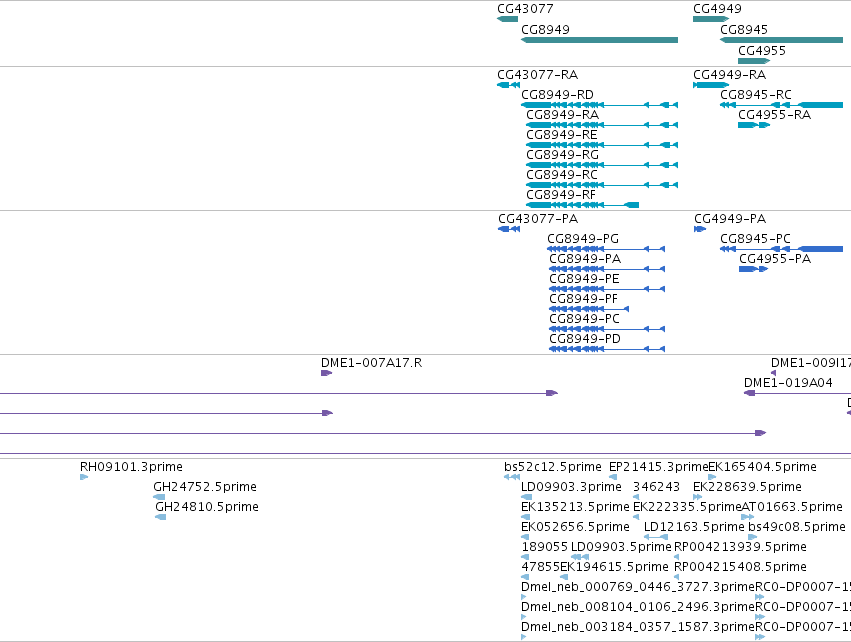Screen dimensions: 851x642
Task: Select protein CG8949-PA label
Action: coord(585,259)
